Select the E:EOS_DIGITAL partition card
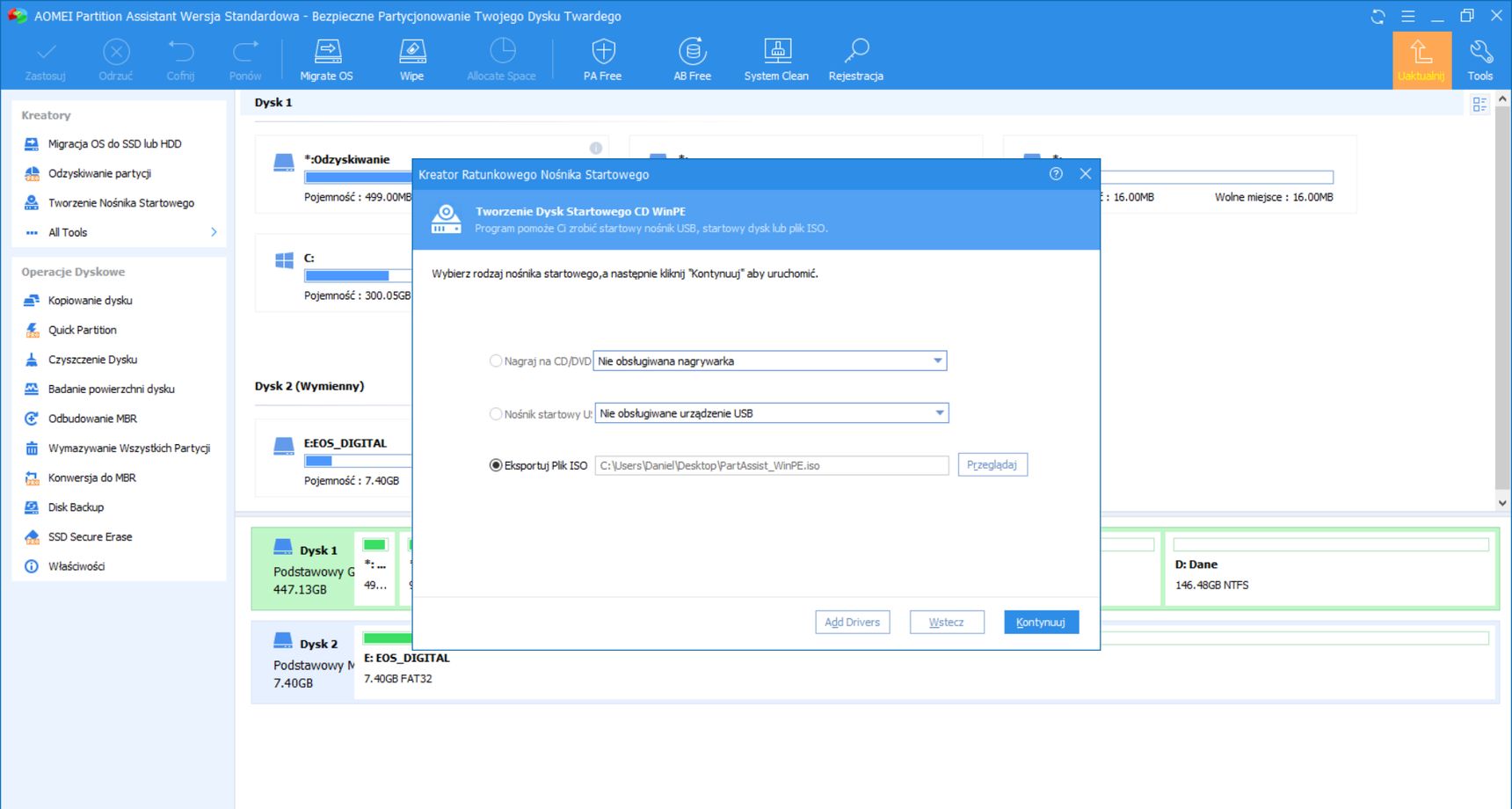 [334, 458]
